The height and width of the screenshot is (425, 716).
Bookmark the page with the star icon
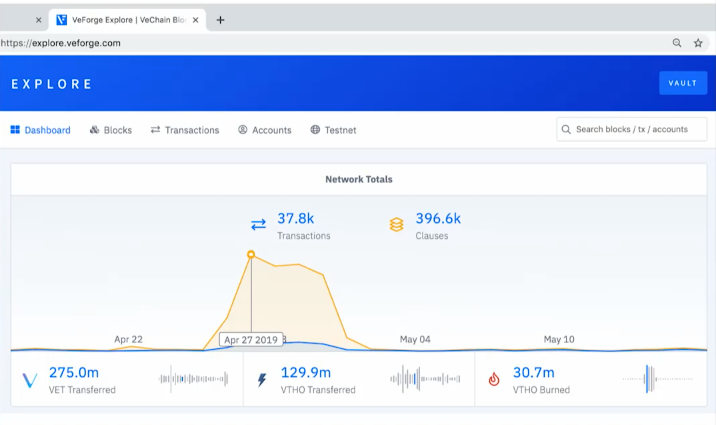click(698, 43)
